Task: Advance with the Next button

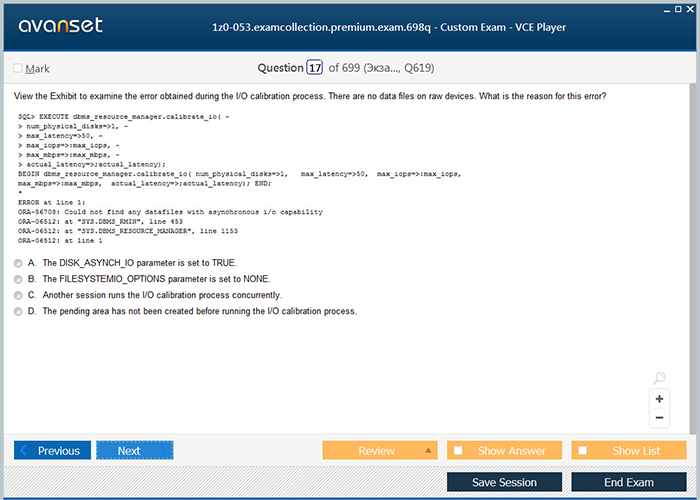Action: tap(135, 450)
